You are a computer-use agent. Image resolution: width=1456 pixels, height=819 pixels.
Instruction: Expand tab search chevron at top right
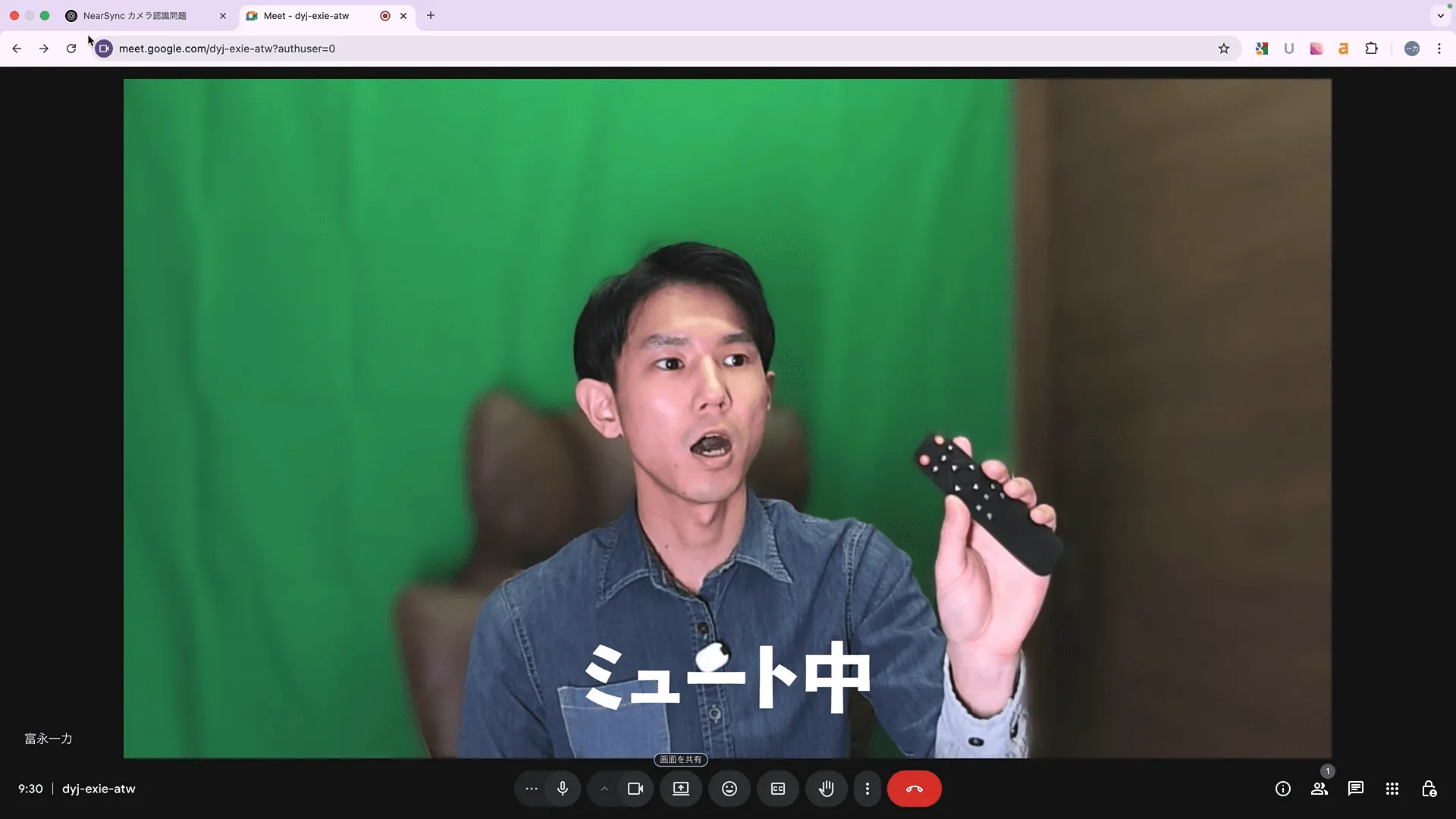[x=1441, y=16]
